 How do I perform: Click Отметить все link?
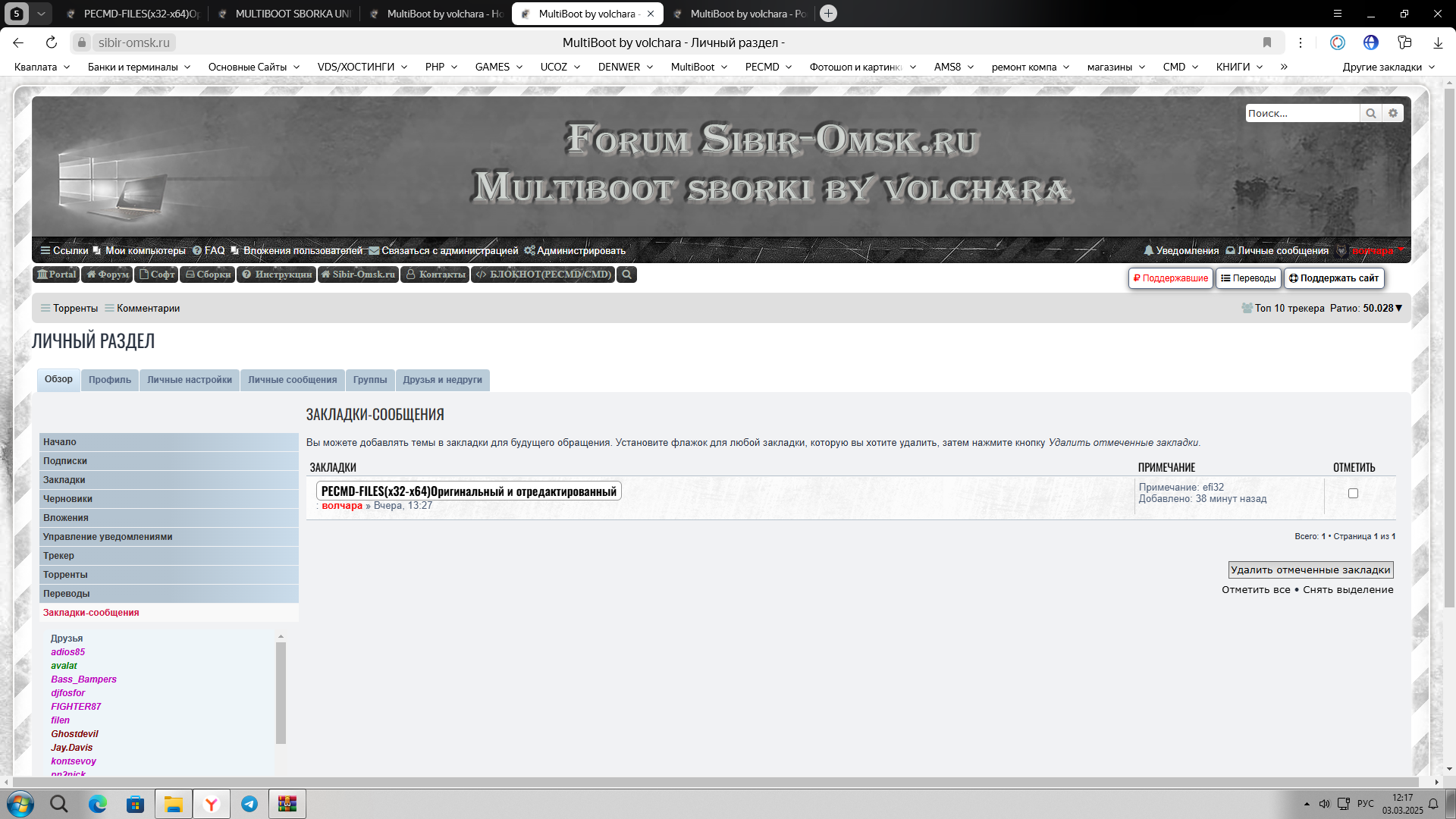tap(1255, 590)
